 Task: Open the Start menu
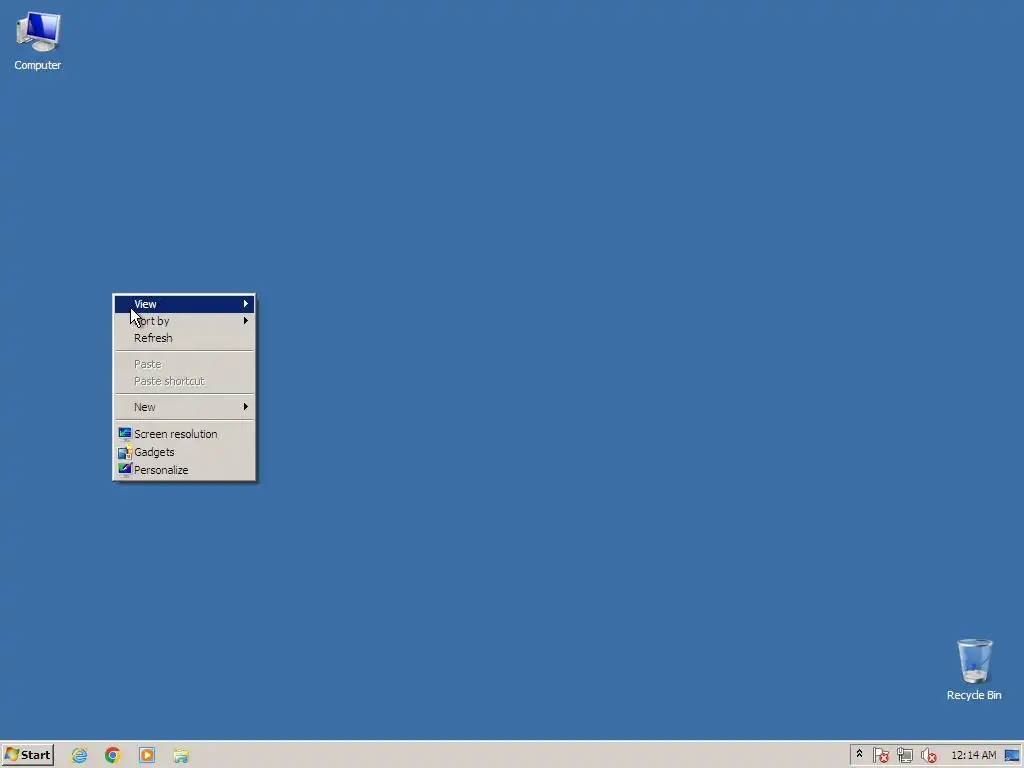coord(27,755)
